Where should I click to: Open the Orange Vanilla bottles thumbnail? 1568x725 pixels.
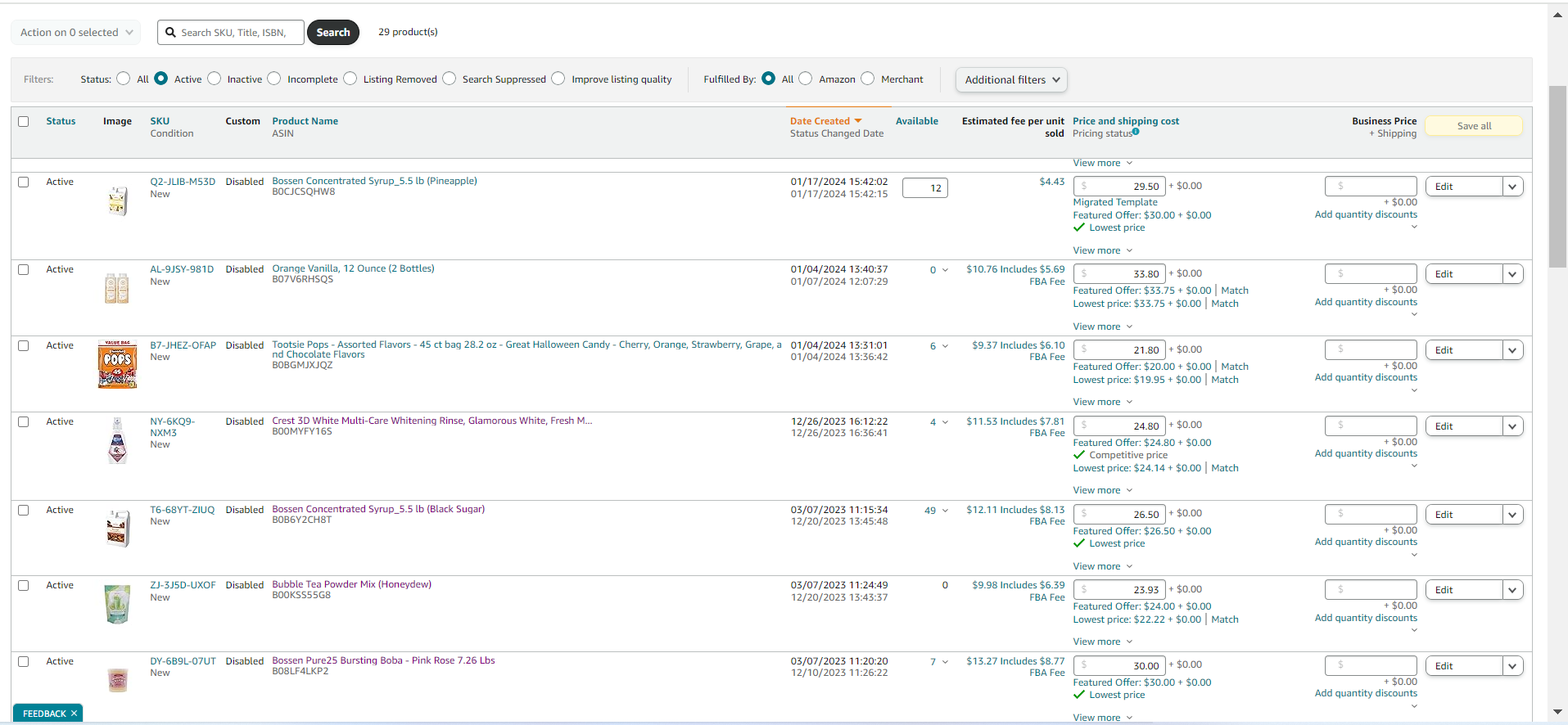117,288
